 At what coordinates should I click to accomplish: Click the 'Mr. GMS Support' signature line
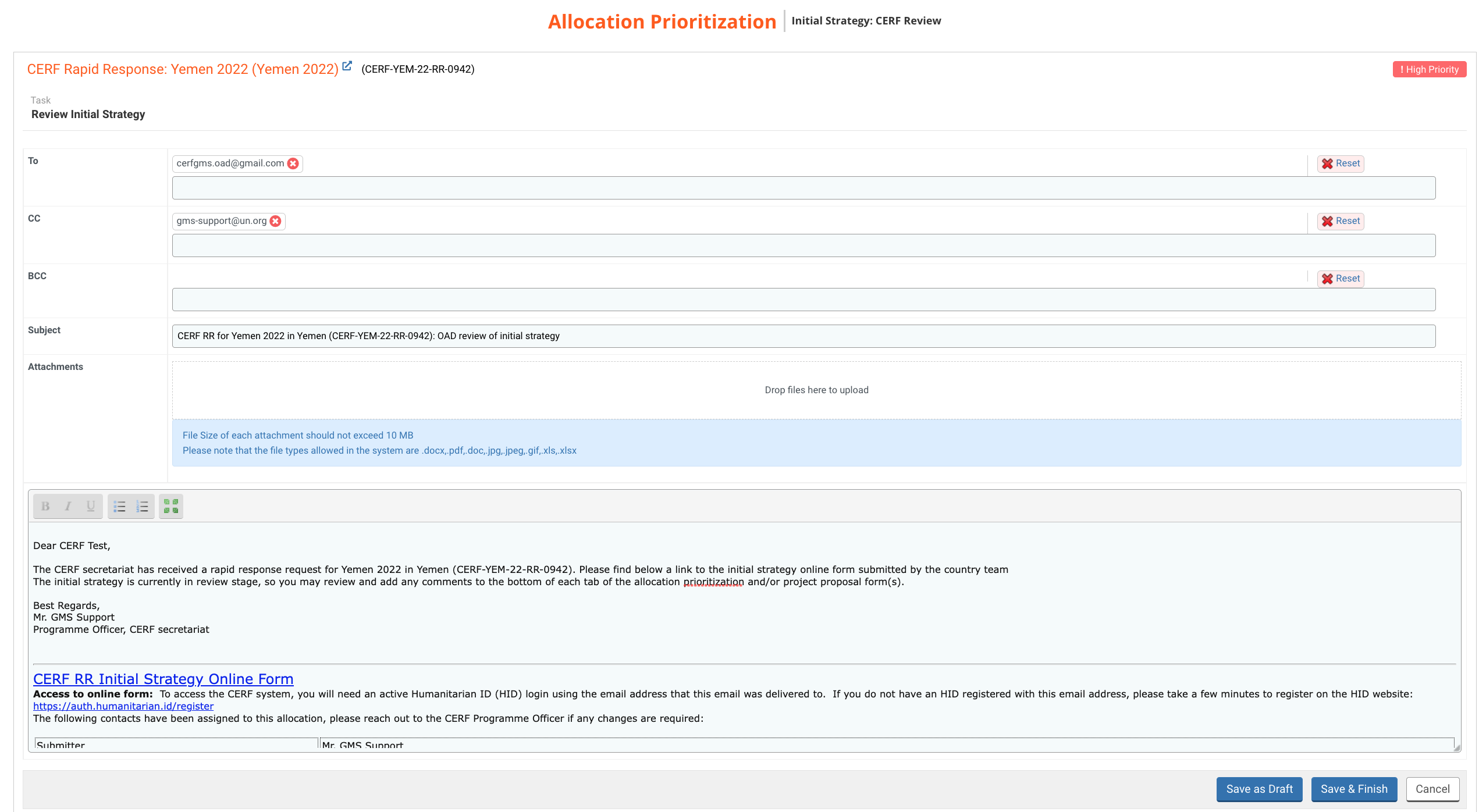pos(74,617)
